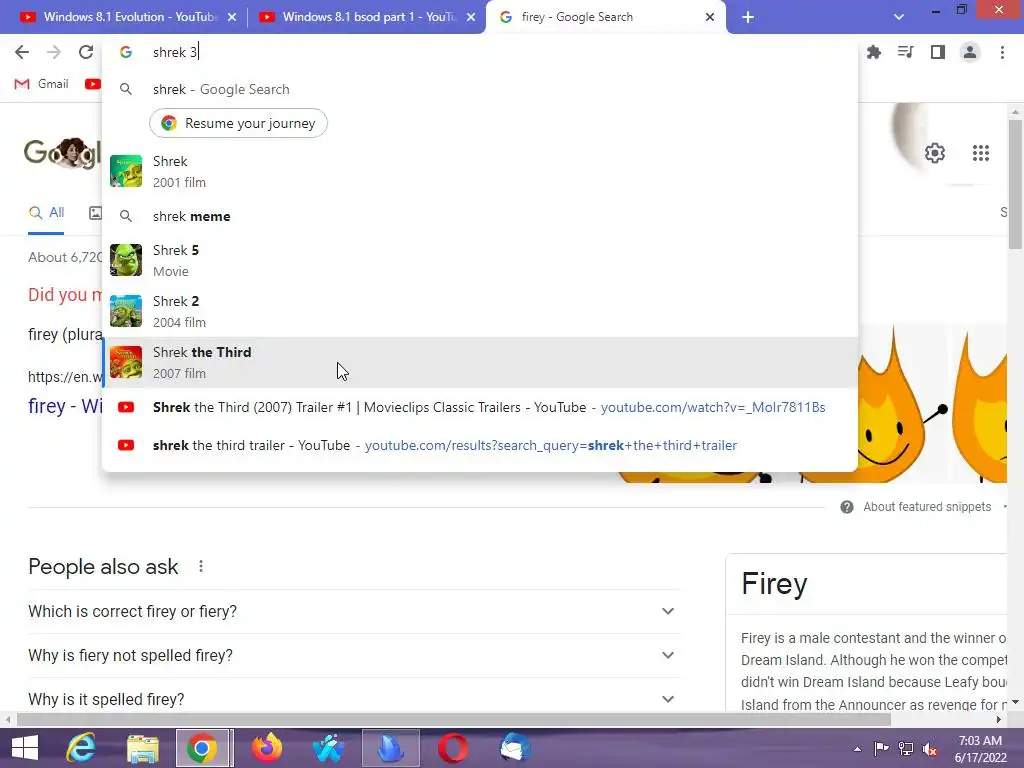
Task: Close the Windows 8.1 Evolution tab
Action: coord(232,17)
